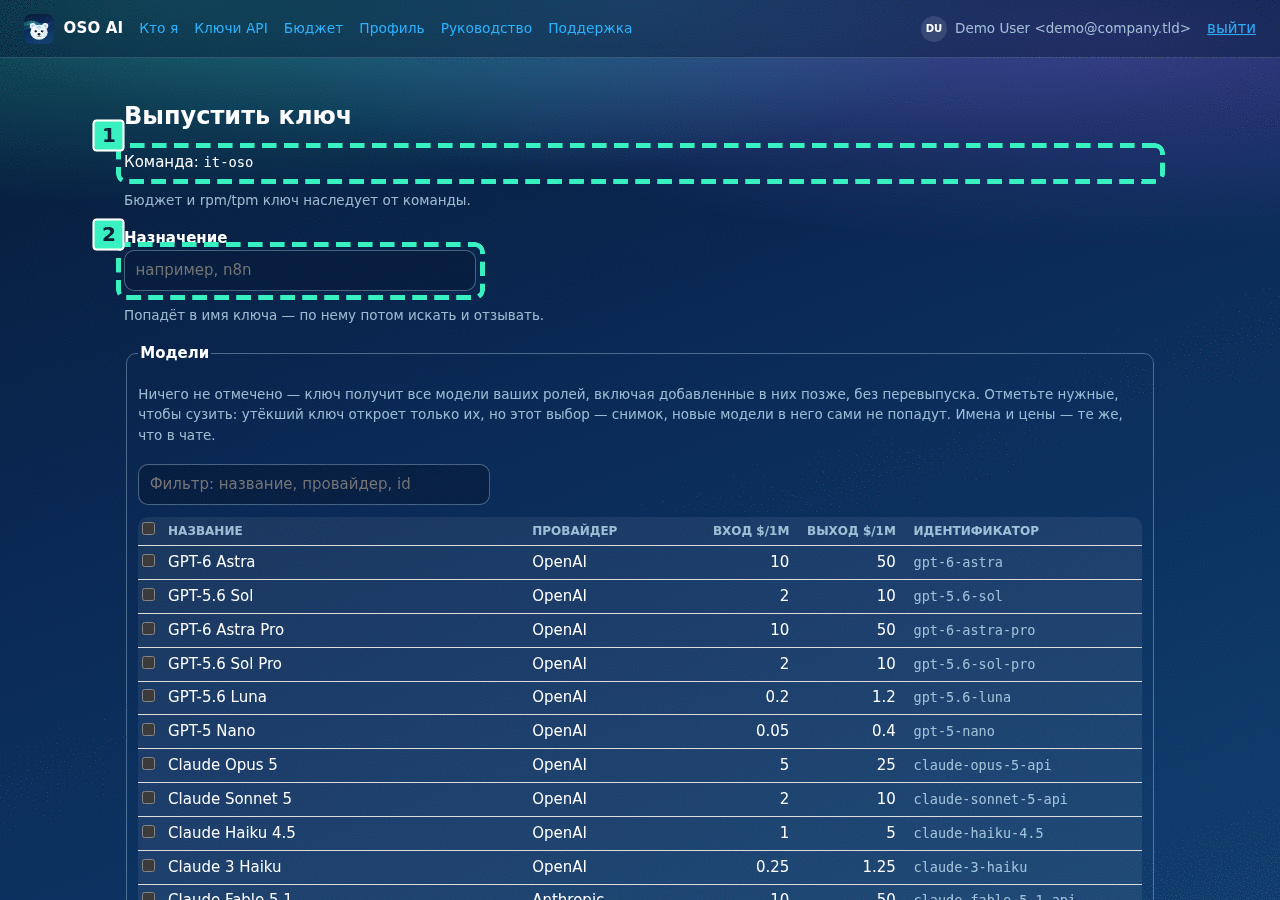Check the Claude 3 Haiku checkbox
Image resolution: width=1280 pixels, height=900 pixels.
point(148,866)
